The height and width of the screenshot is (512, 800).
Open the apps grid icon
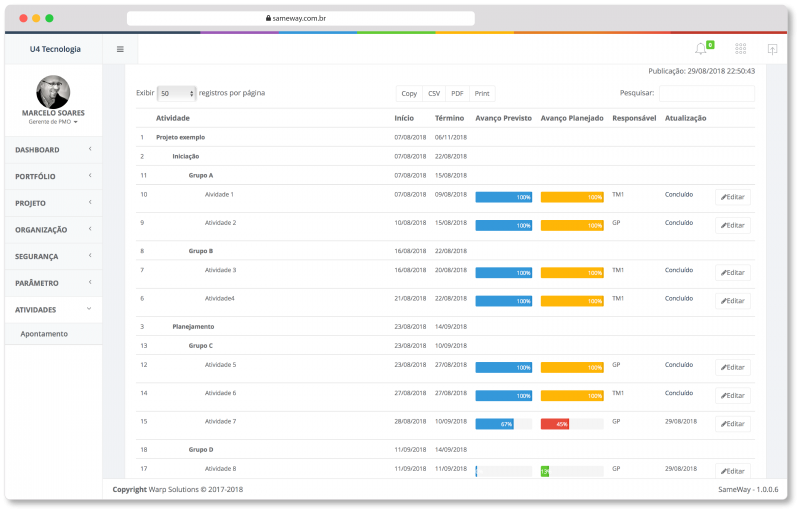coord(740,49)
